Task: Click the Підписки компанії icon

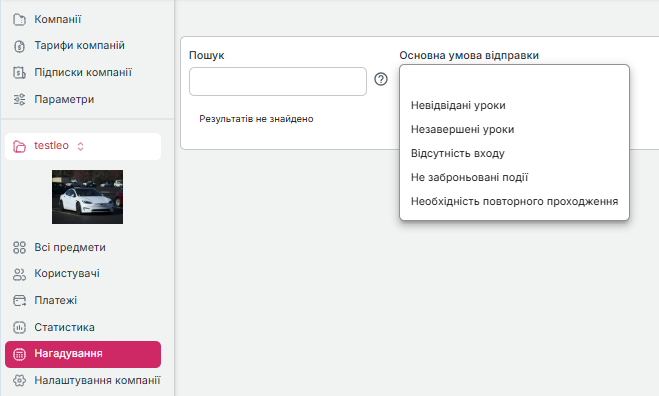Action: click(19, 73)
